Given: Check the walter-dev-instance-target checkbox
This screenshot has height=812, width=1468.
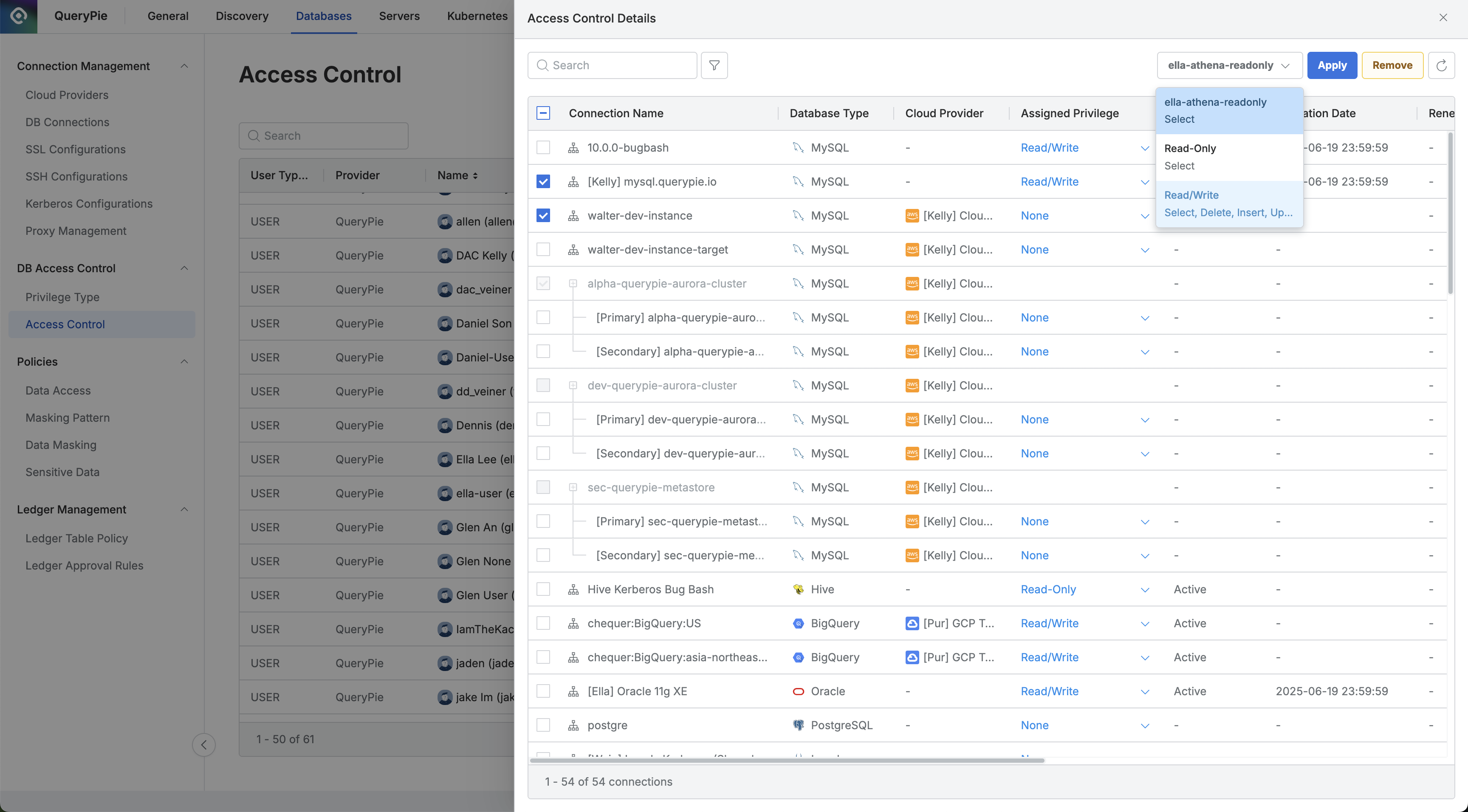Looking at the screenshot, I should tap(543, 250).
